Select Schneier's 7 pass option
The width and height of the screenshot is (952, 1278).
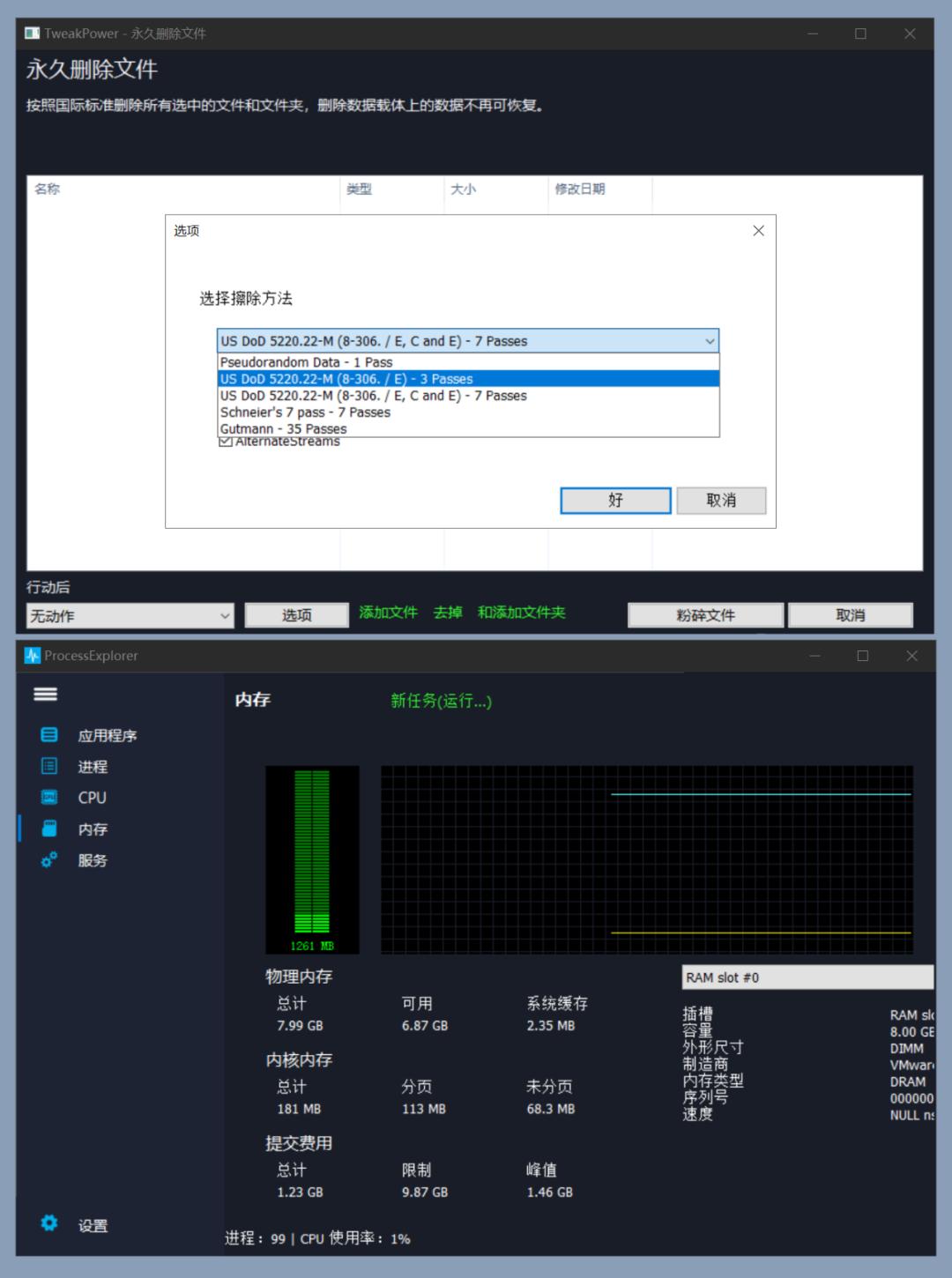pyautogui.click(x=305, y=412)
